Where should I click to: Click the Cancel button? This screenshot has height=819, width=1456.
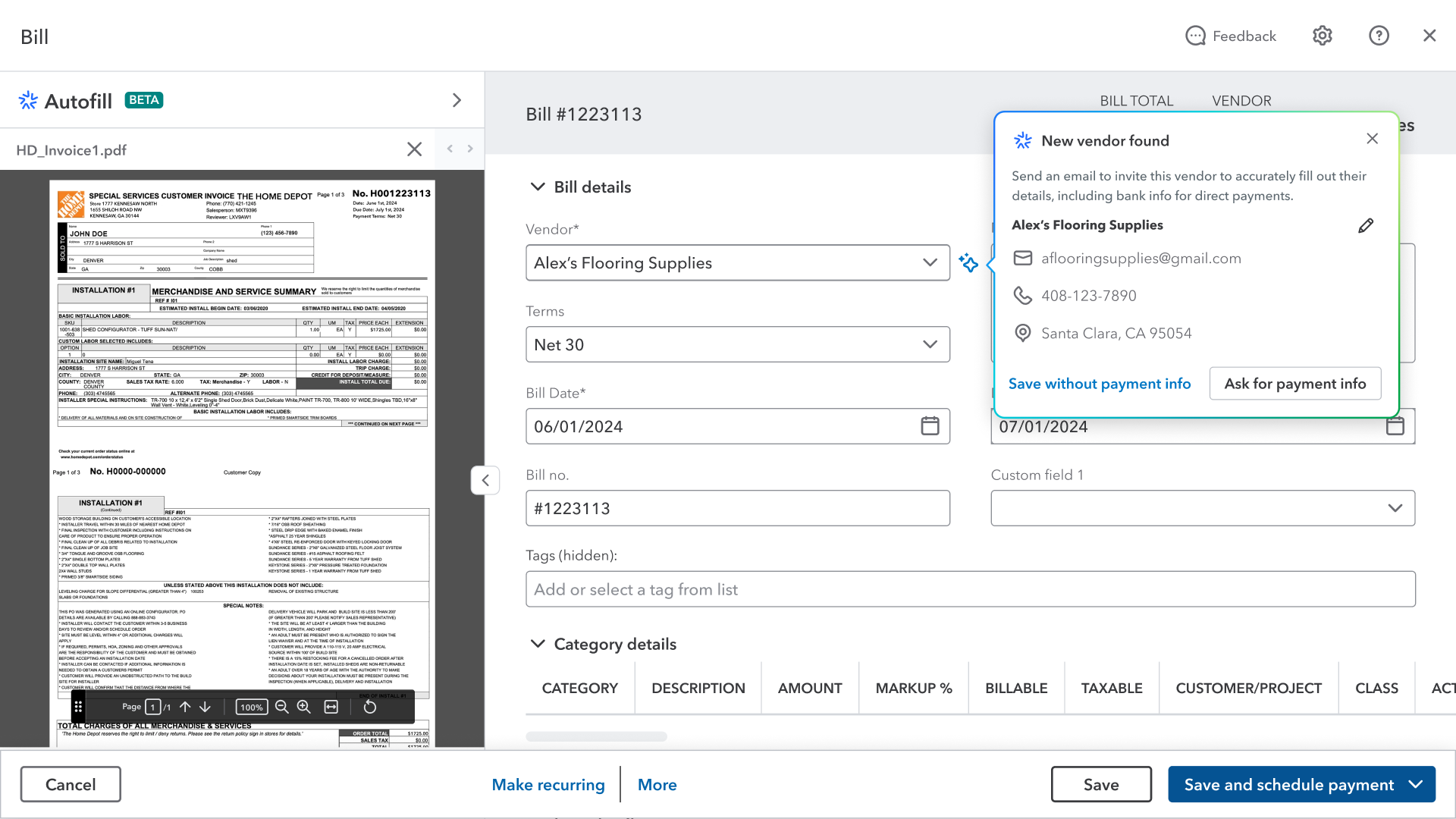pyautogui.click(x=71, y=784)
